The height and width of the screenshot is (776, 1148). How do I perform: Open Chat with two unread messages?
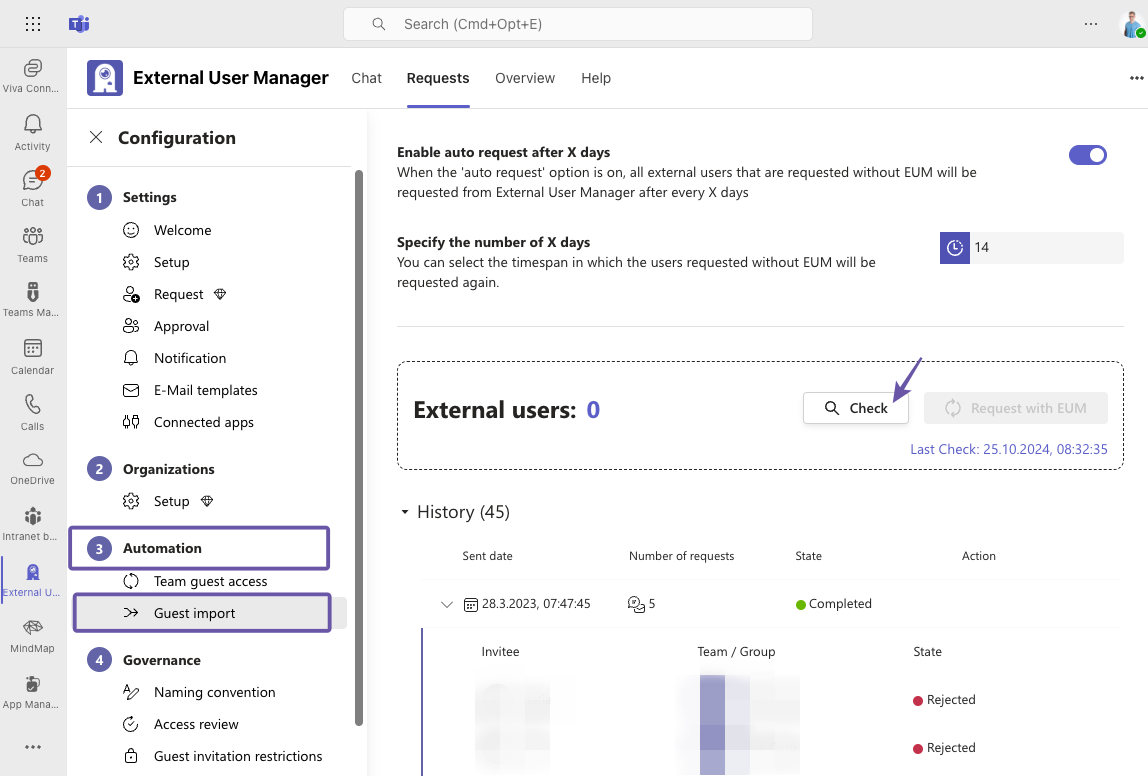tap(32, 187)
